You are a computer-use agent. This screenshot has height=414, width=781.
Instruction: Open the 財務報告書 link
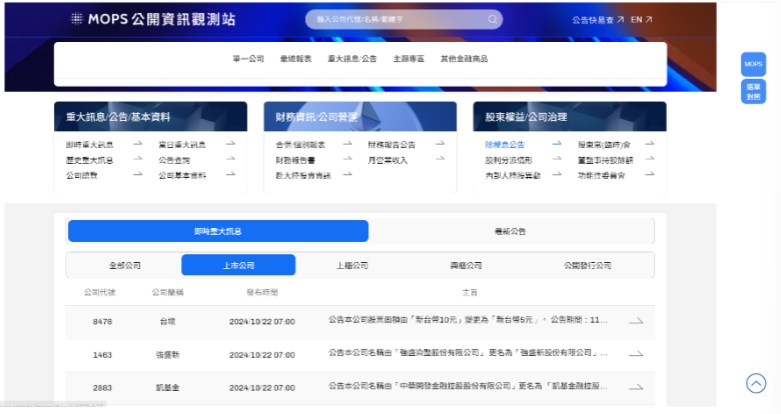point(295,160)
